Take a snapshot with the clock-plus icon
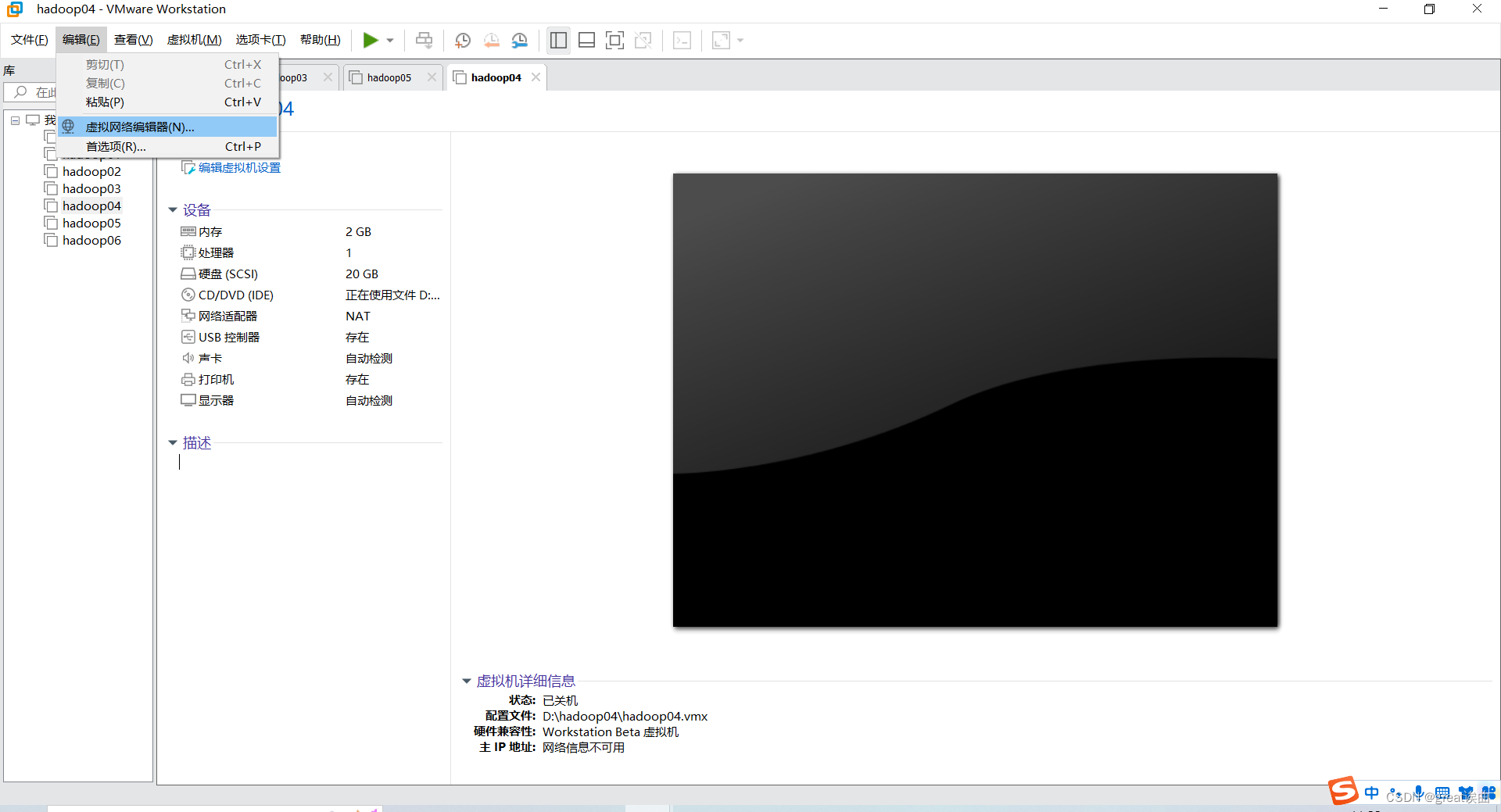 463,40
